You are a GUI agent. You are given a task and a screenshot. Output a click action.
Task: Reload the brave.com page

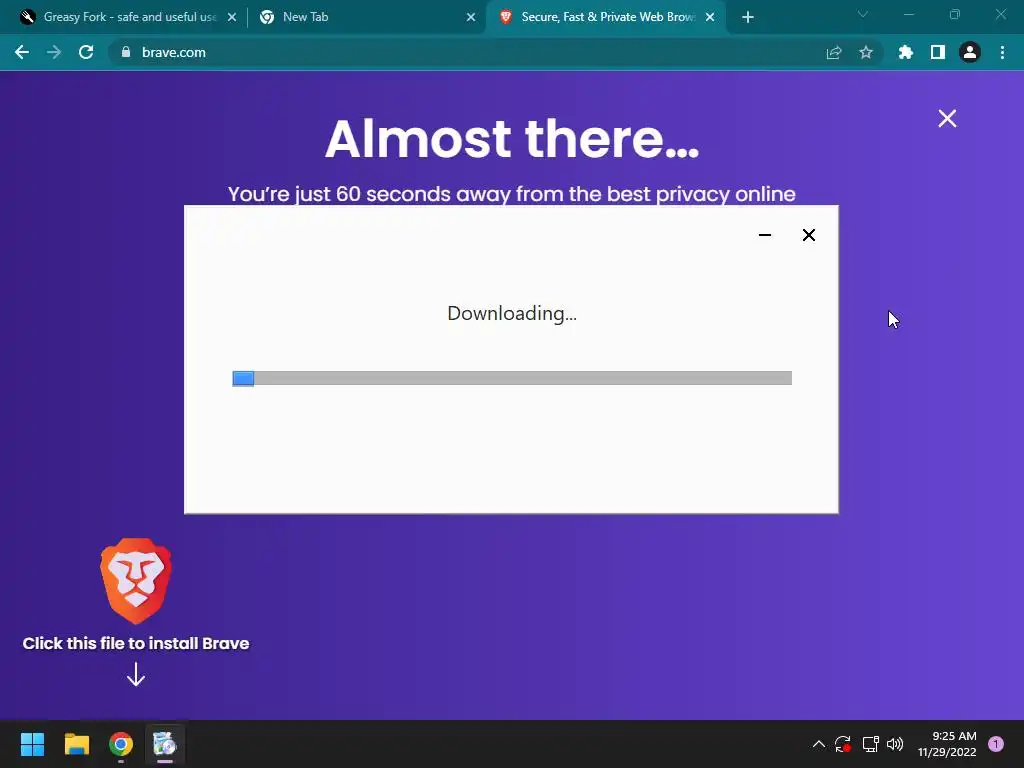click(x=86, y=52)
